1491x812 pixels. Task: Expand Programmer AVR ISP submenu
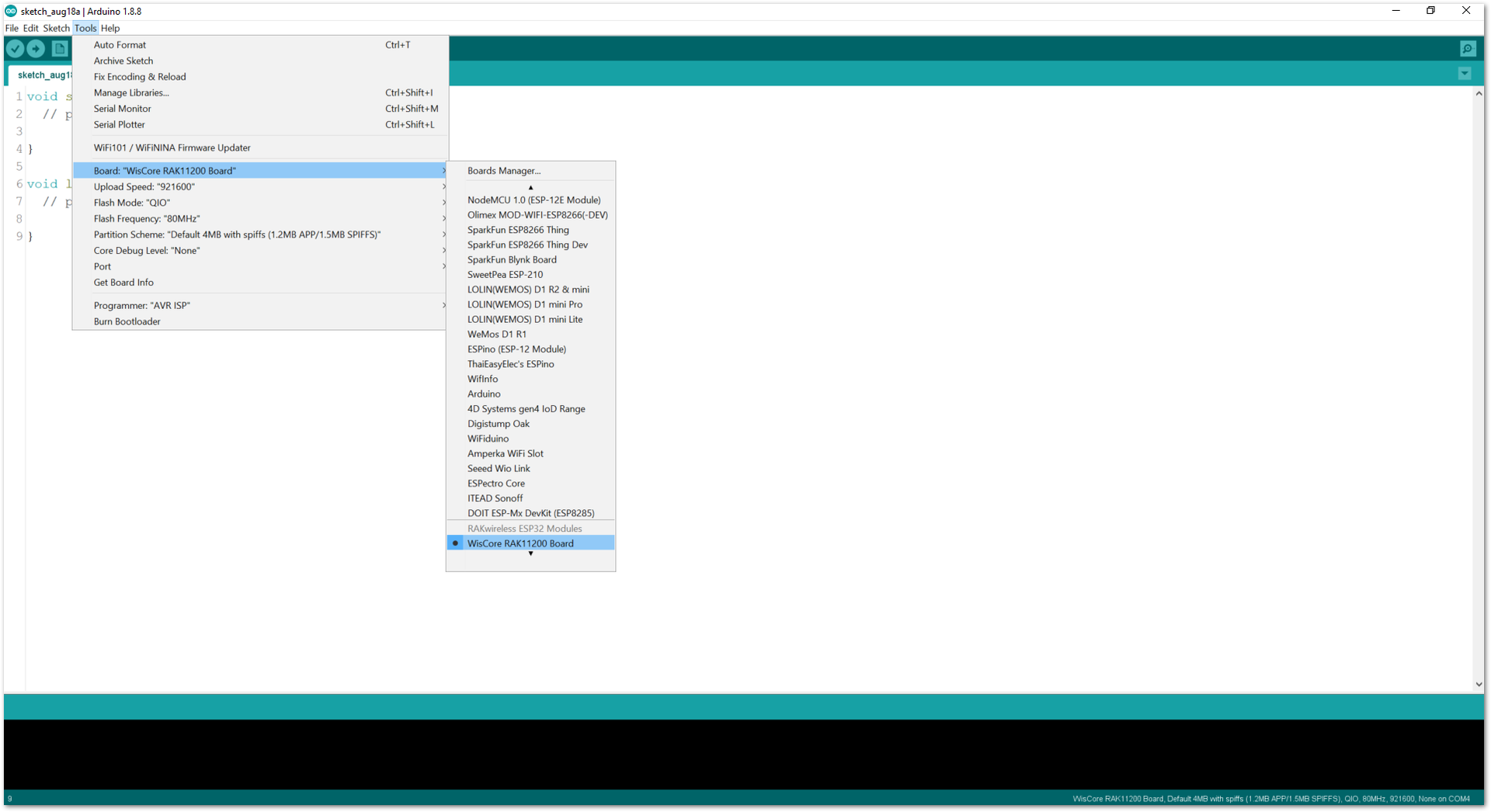pos(260,305)
